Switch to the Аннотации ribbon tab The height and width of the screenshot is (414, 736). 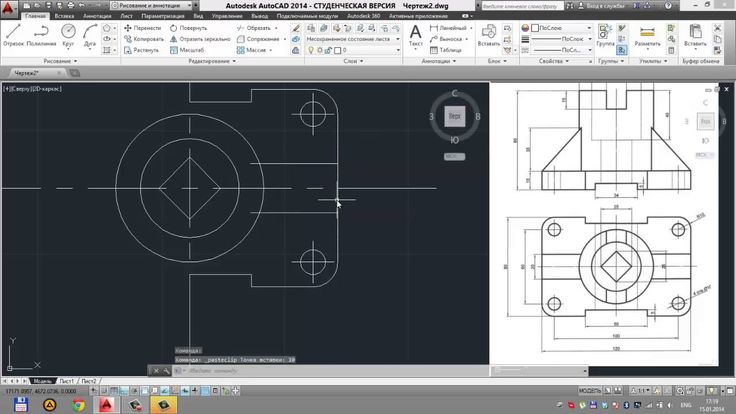[x=97, y=16]
